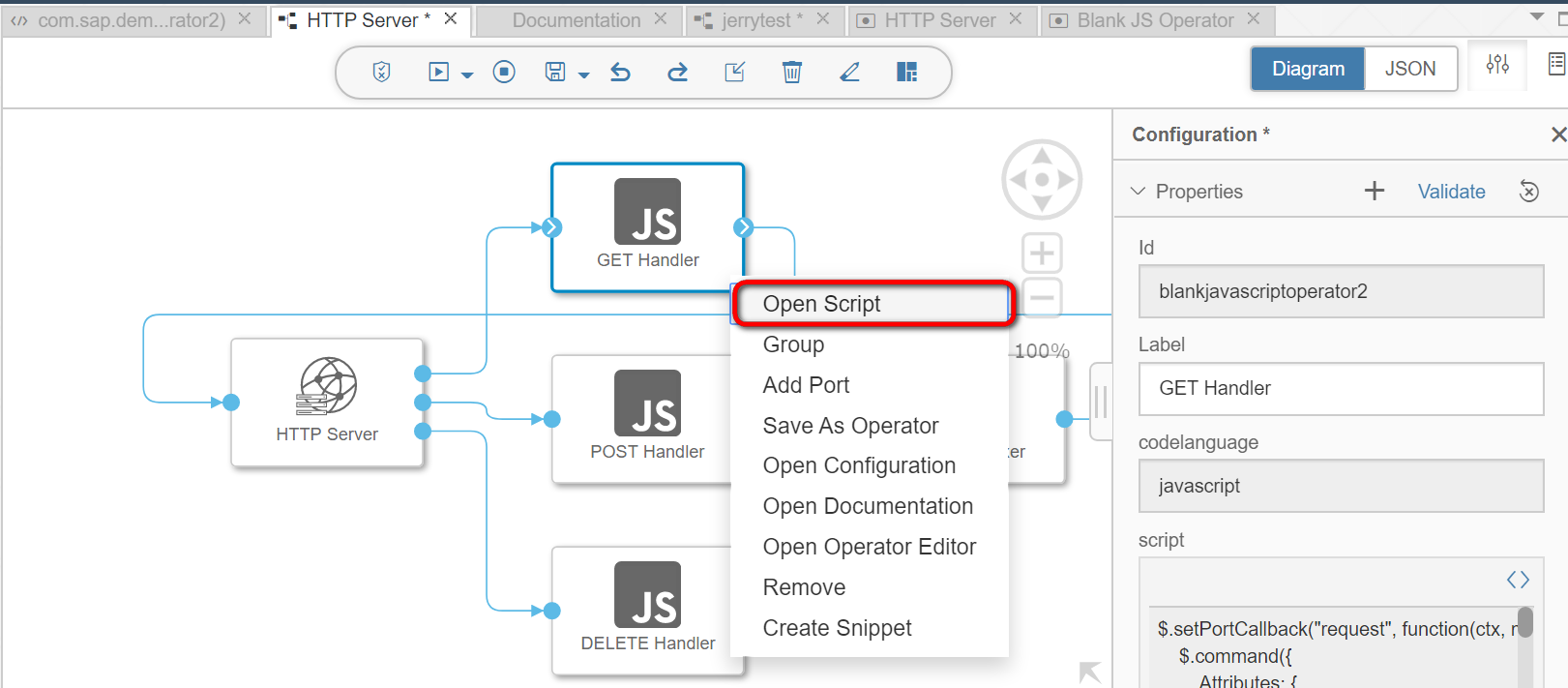1568x688 pixels.
Task: Choose Save As Operator menu entry
Action: (850, 426)
